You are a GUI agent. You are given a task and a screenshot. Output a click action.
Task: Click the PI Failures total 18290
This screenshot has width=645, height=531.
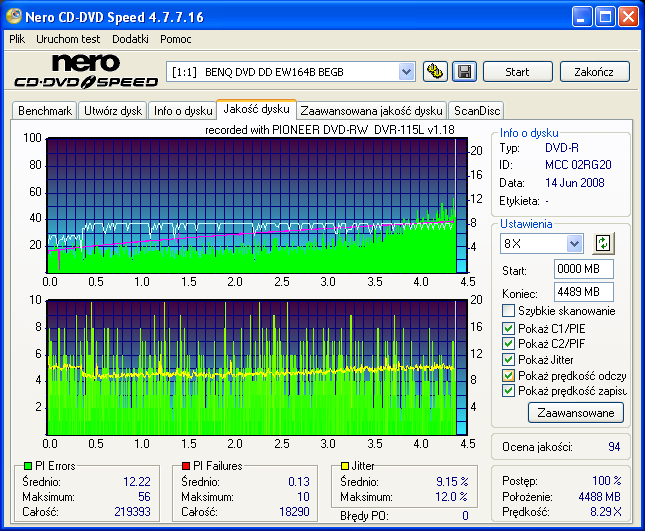[294, 512]
